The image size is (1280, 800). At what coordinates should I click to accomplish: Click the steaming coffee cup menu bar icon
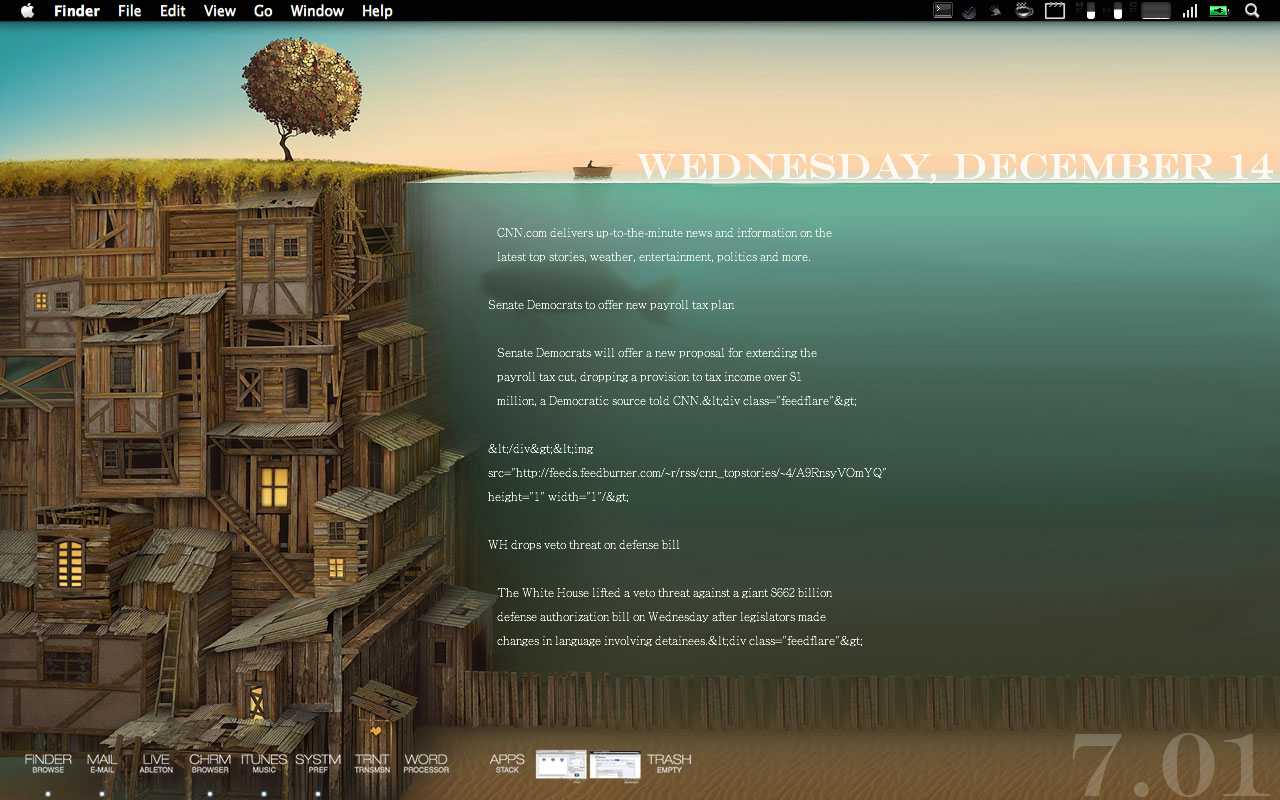[x=1024, y=11]
